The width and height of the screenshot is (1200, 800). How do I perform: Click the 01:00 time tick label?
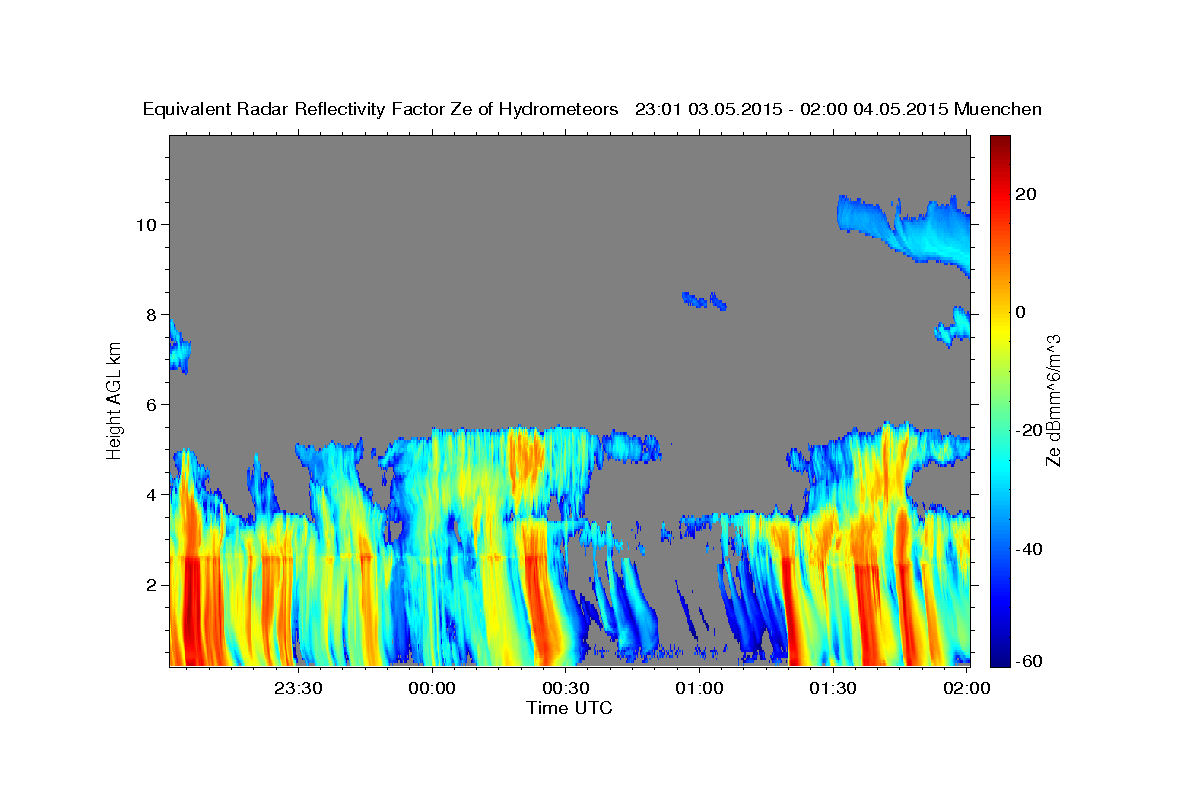pos(699,688)
